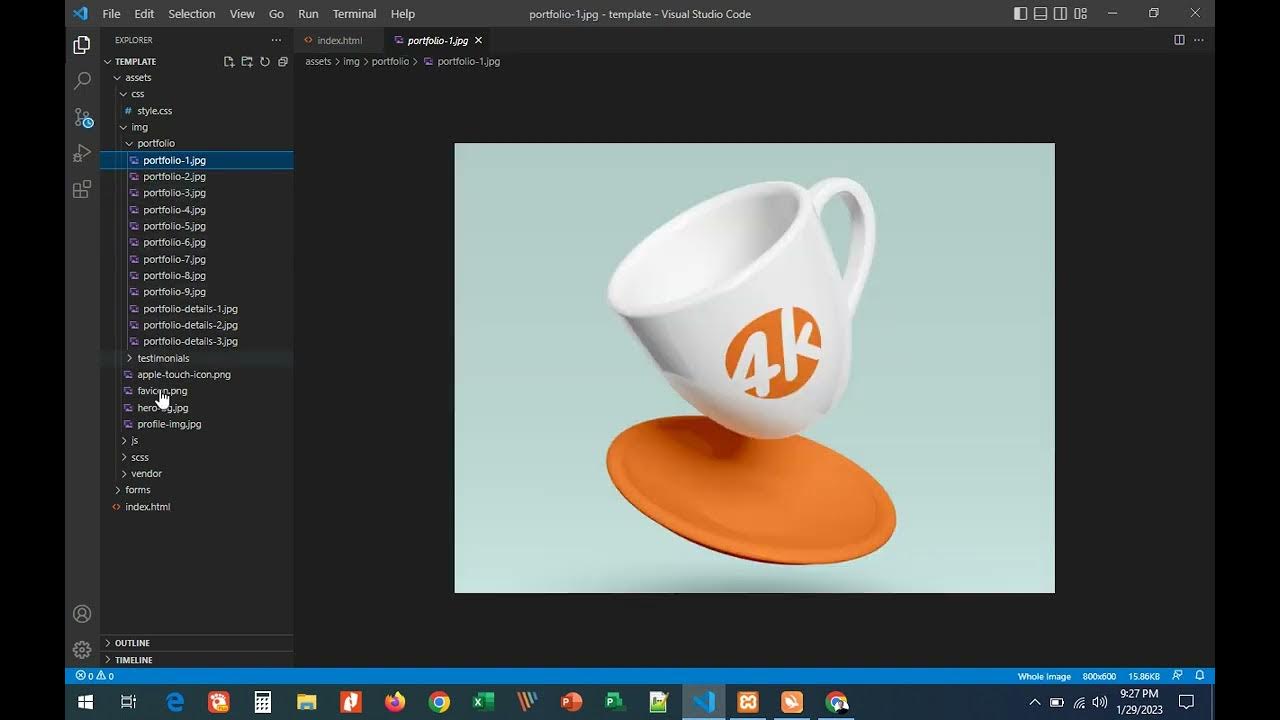The width and height of the screenshot is (1280, 720).
Task: Open the Windows Start menu
Action: pyautogui.click(x=85, y=702)
